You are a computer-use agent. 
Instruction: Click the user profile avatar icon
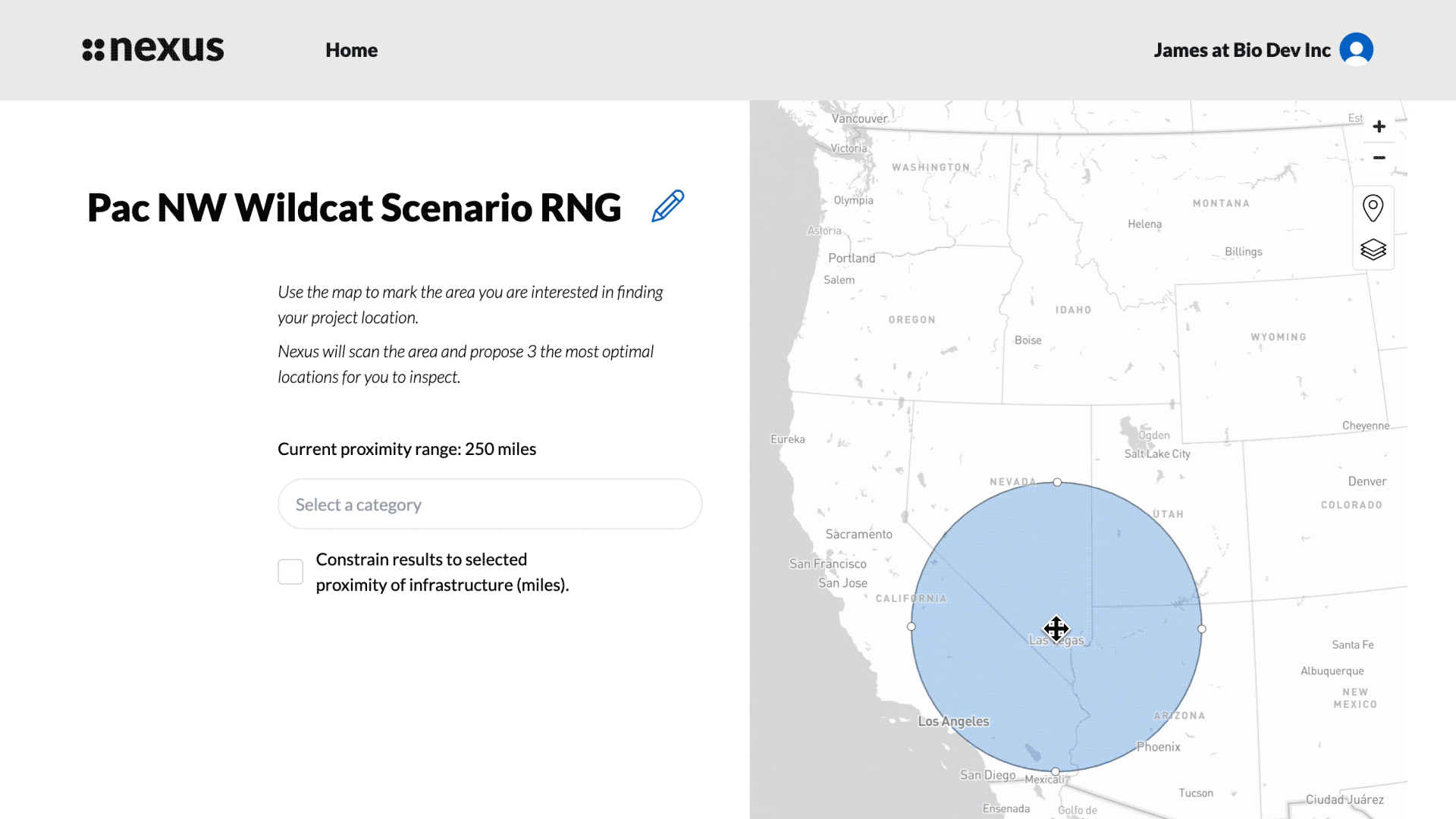1356,50
